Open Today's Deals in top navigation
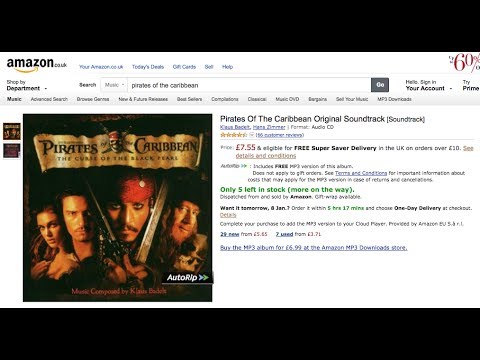Screen dimensions: 480x360 click(x=148, y=67)
